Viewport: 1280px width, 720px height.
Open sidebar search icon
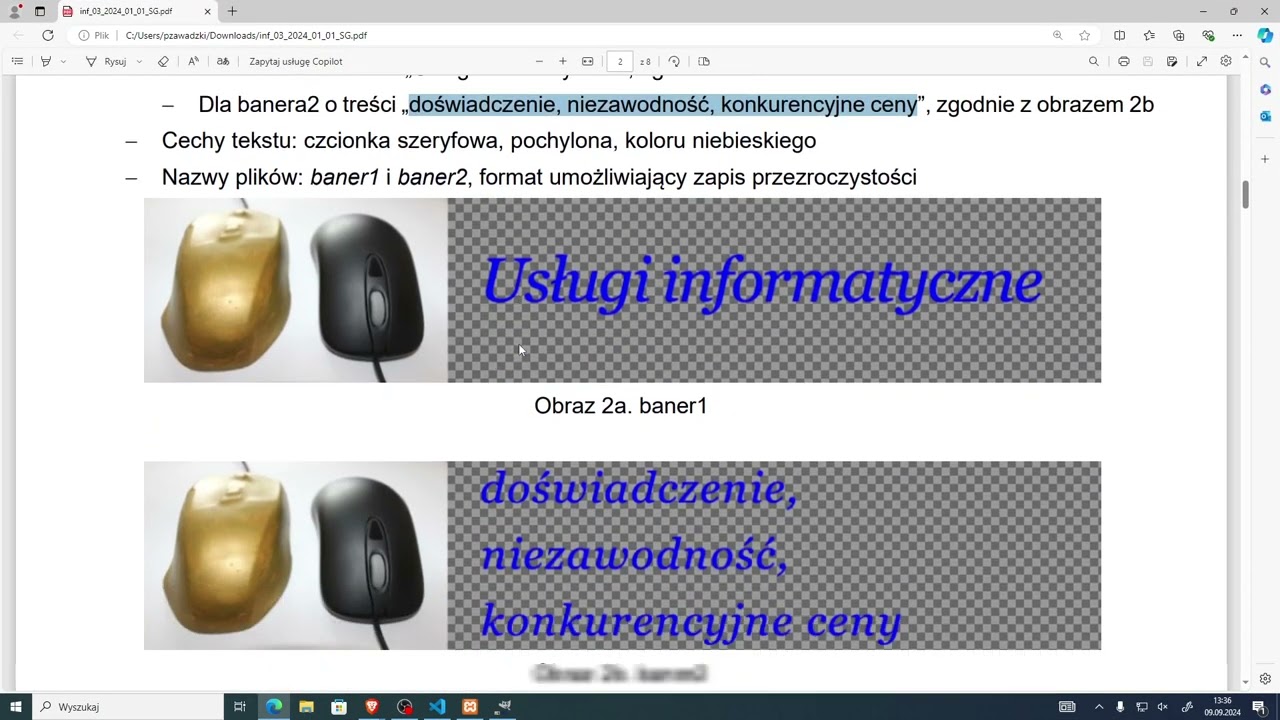[x=1265, y=63]
